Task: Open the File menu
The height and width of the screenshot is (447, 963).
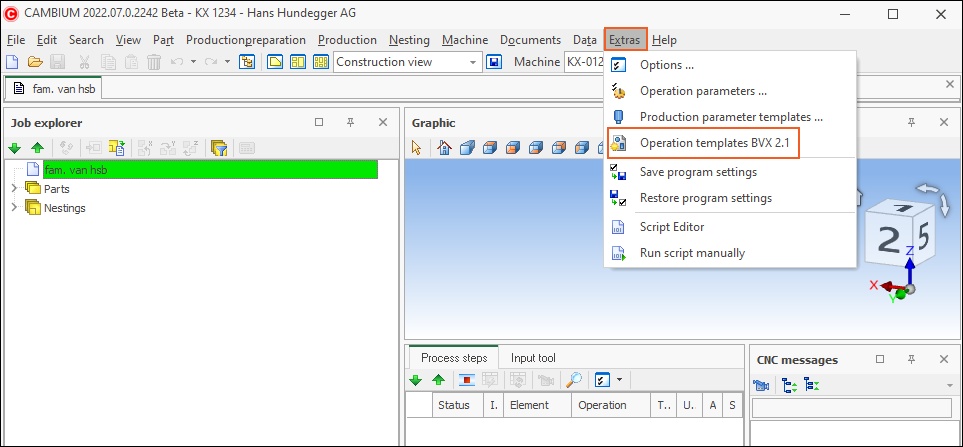Action: 16,40
